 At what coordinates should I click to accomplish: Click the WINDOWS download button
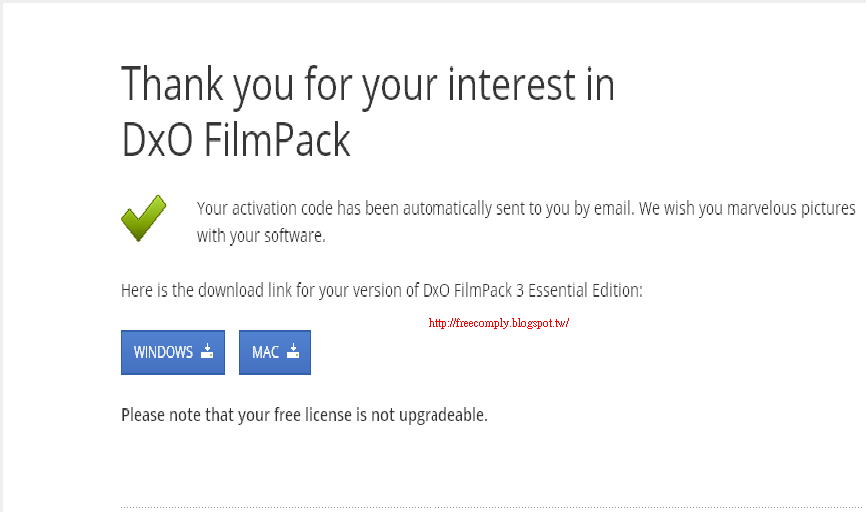(173, 352)
